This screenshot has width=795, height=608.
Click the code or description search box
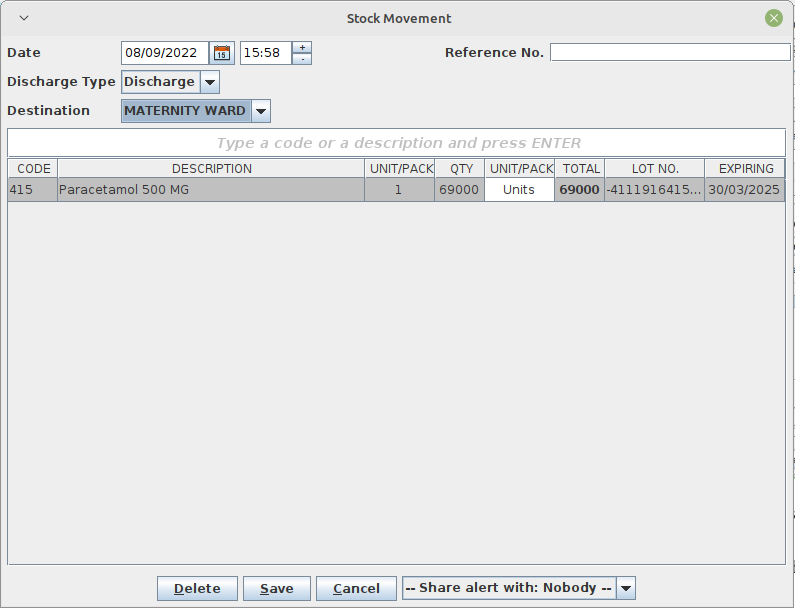click(397, 143)
